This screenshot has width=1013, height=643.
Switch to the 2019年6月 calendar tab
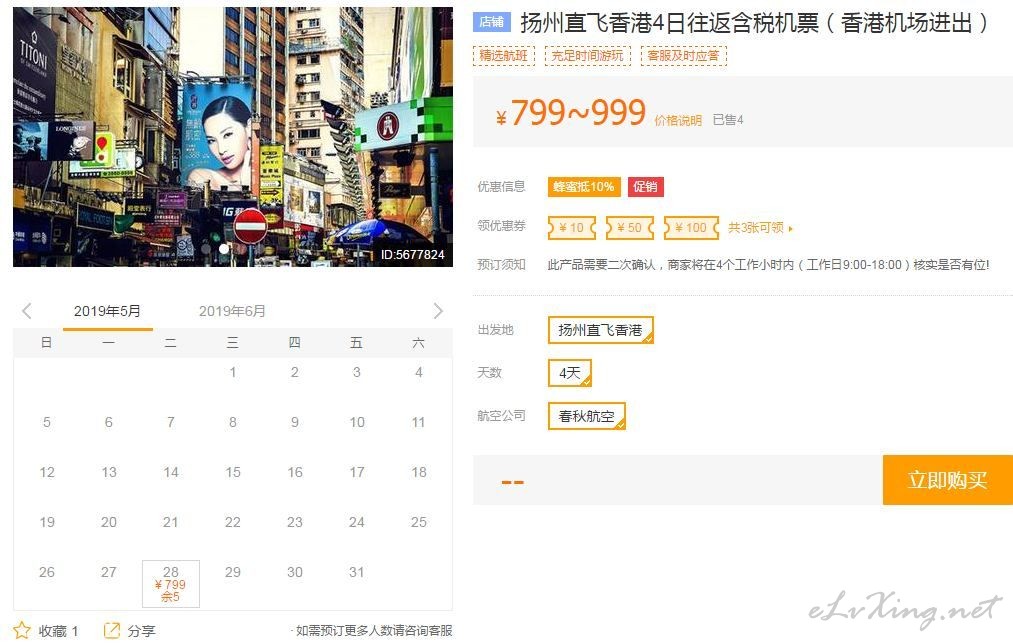click(232, 311)
